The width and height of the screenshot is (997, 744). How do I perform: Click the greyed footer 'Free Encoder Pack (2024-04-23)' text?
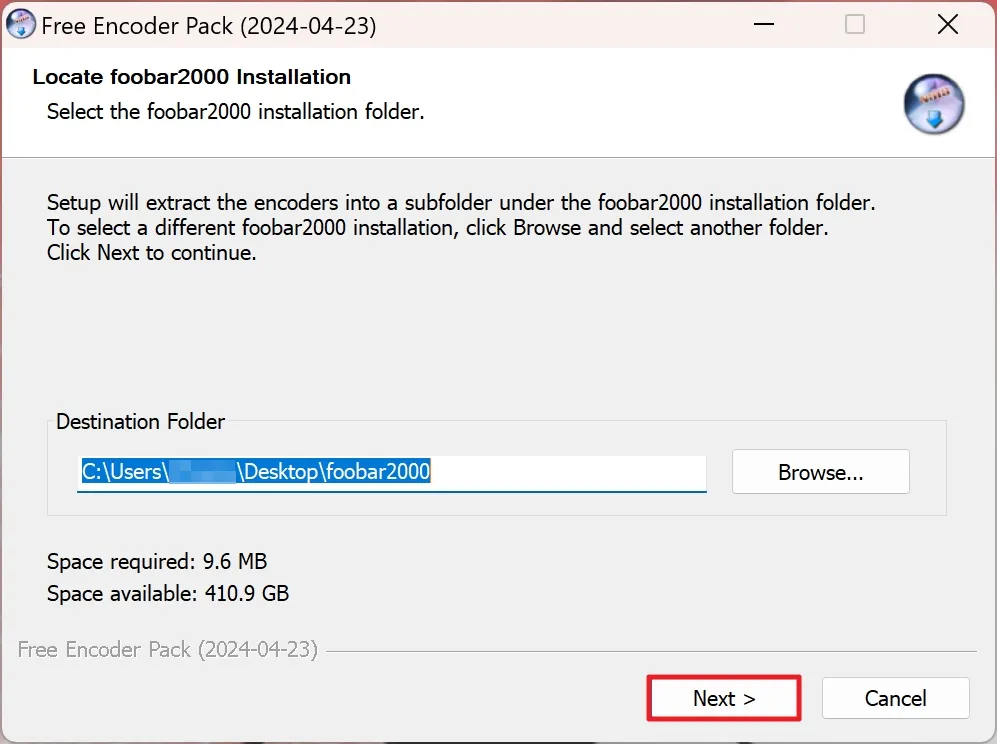click(168, 649)
